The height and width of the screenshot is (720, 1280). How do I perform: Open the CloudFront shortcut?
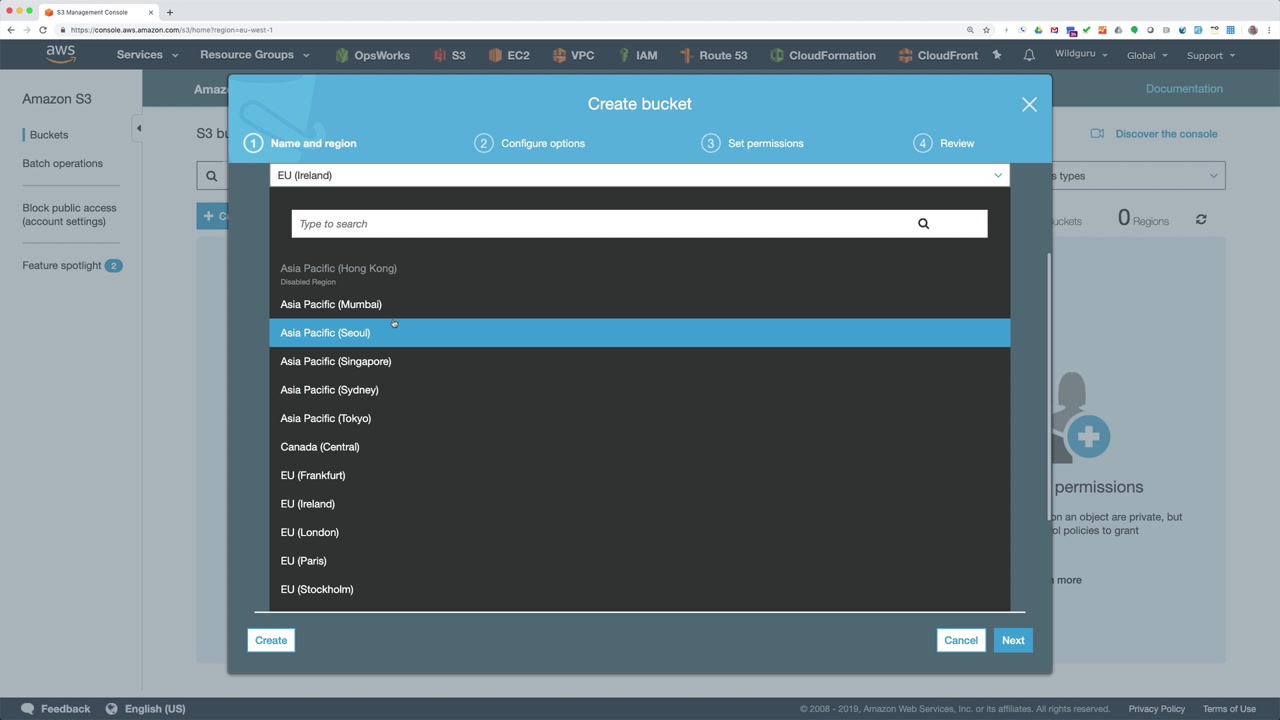[938, 55]
